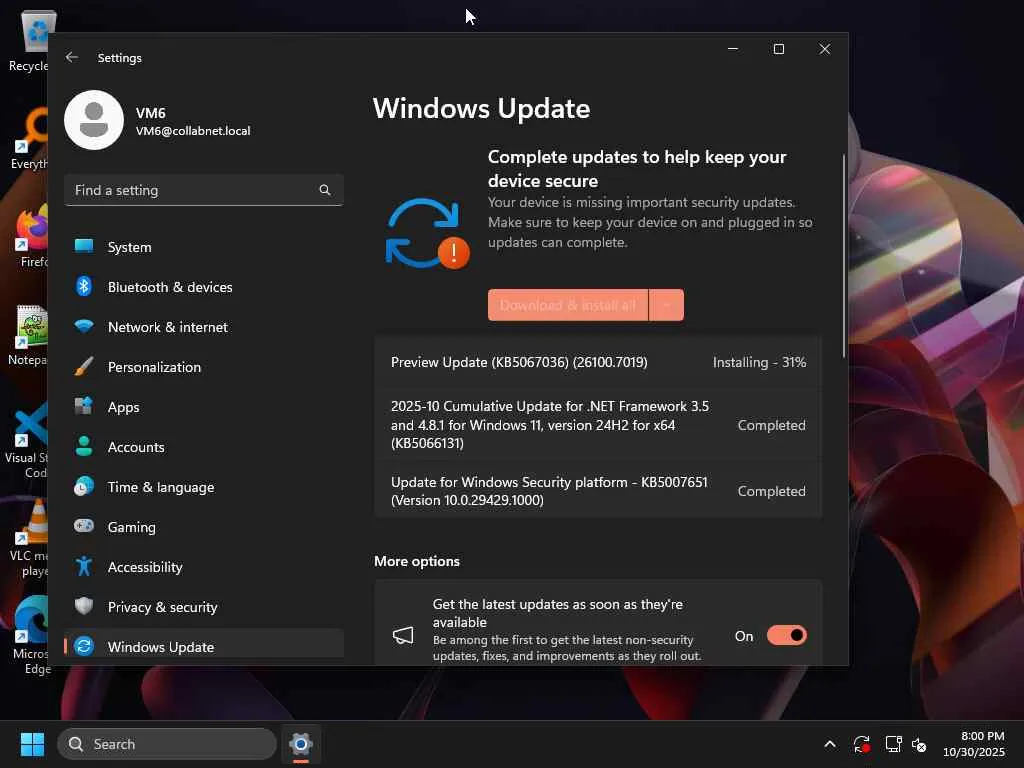Select the Network & internet wifi icon
Image resolution: width=1024 pixels, height=768 pixels.
(x=84, y=326)
